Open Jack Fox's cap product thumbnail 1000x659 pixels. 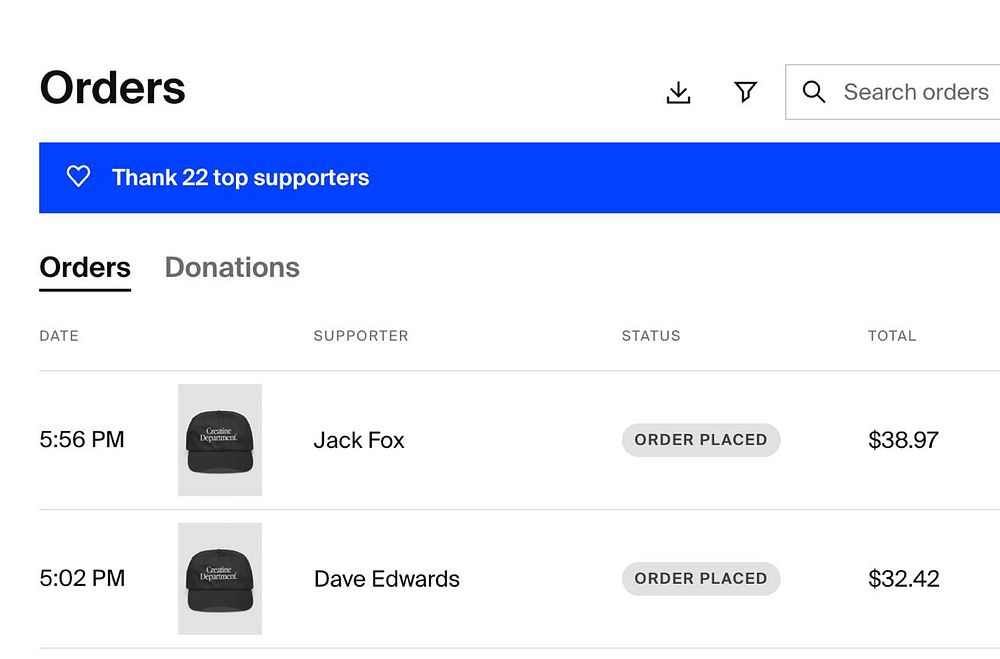click(220, 440)
